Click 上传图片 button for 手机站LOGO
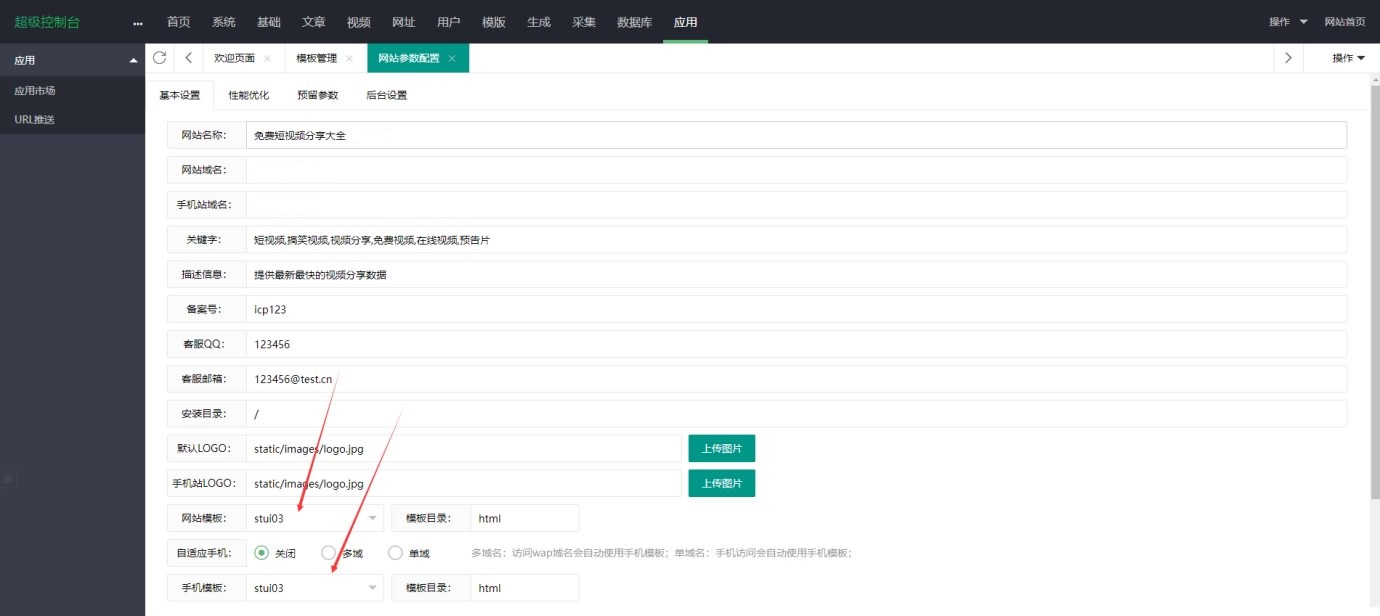Viewport: 1380px width, 616px height. pos(722,483)
